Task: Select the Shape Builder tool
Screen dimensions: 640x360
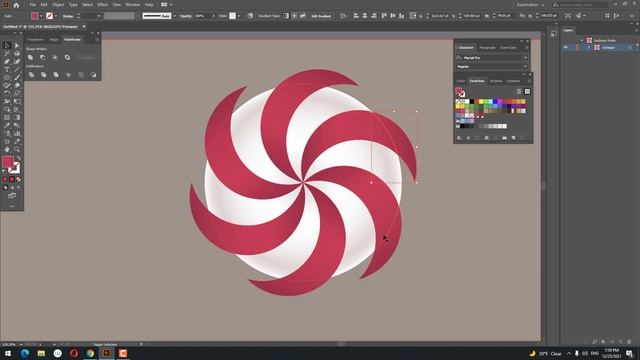Action: click(7, 109)
